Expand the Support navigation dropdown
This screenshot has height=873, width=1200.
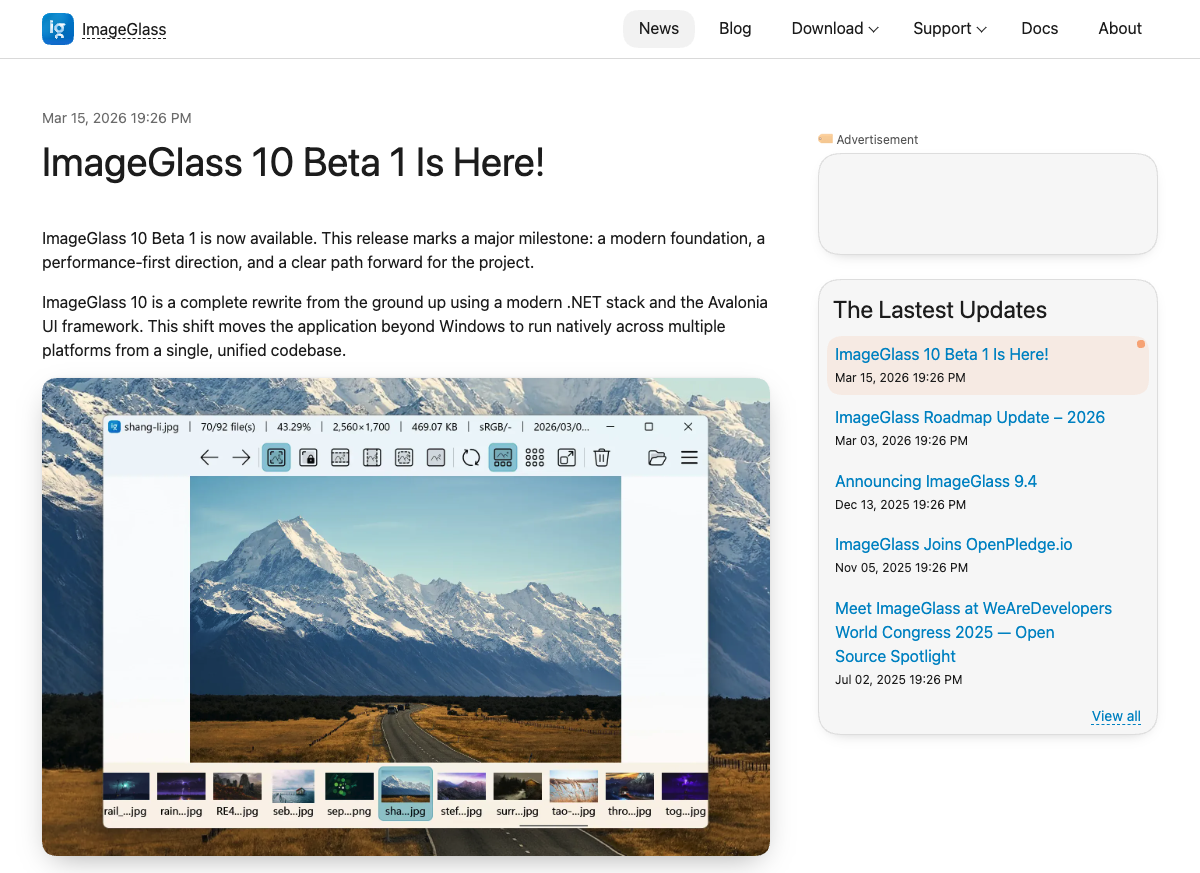pos(949,28)
